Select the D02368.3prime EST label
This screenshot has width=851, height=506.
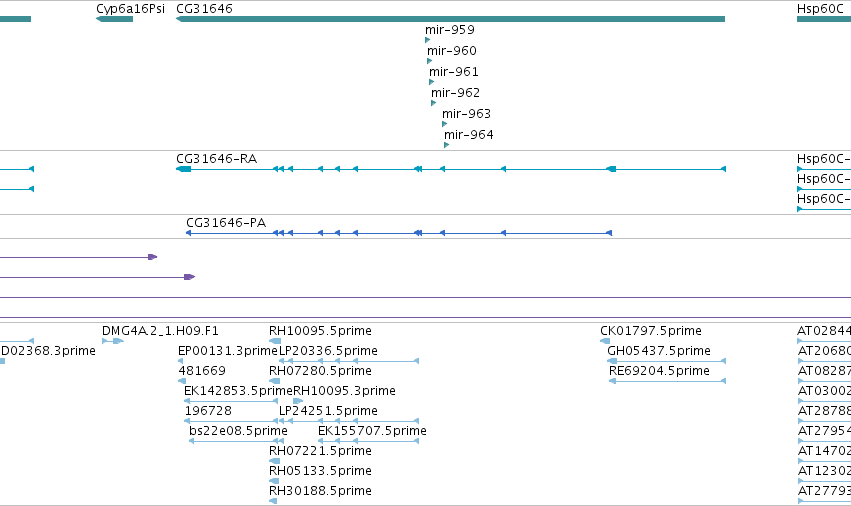click(x=48, y=351)
